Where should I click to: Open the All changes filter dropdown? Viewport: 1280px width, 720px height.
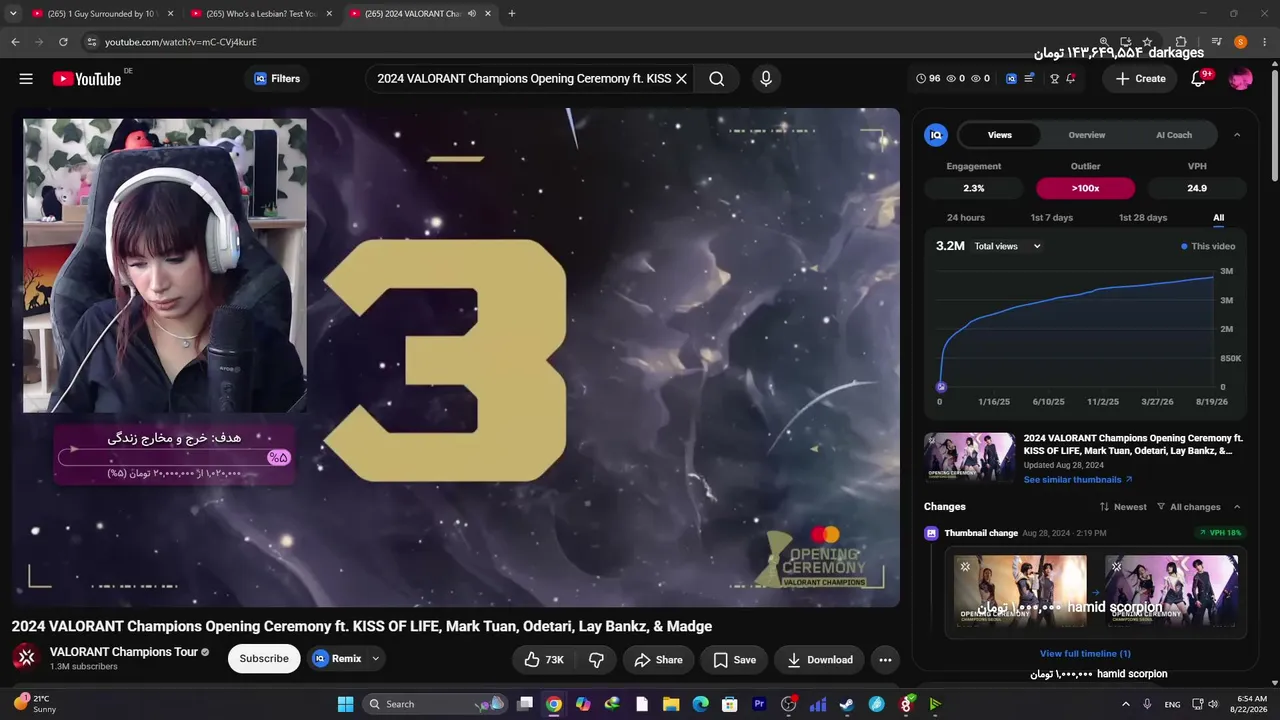(x=1189, y=507)
